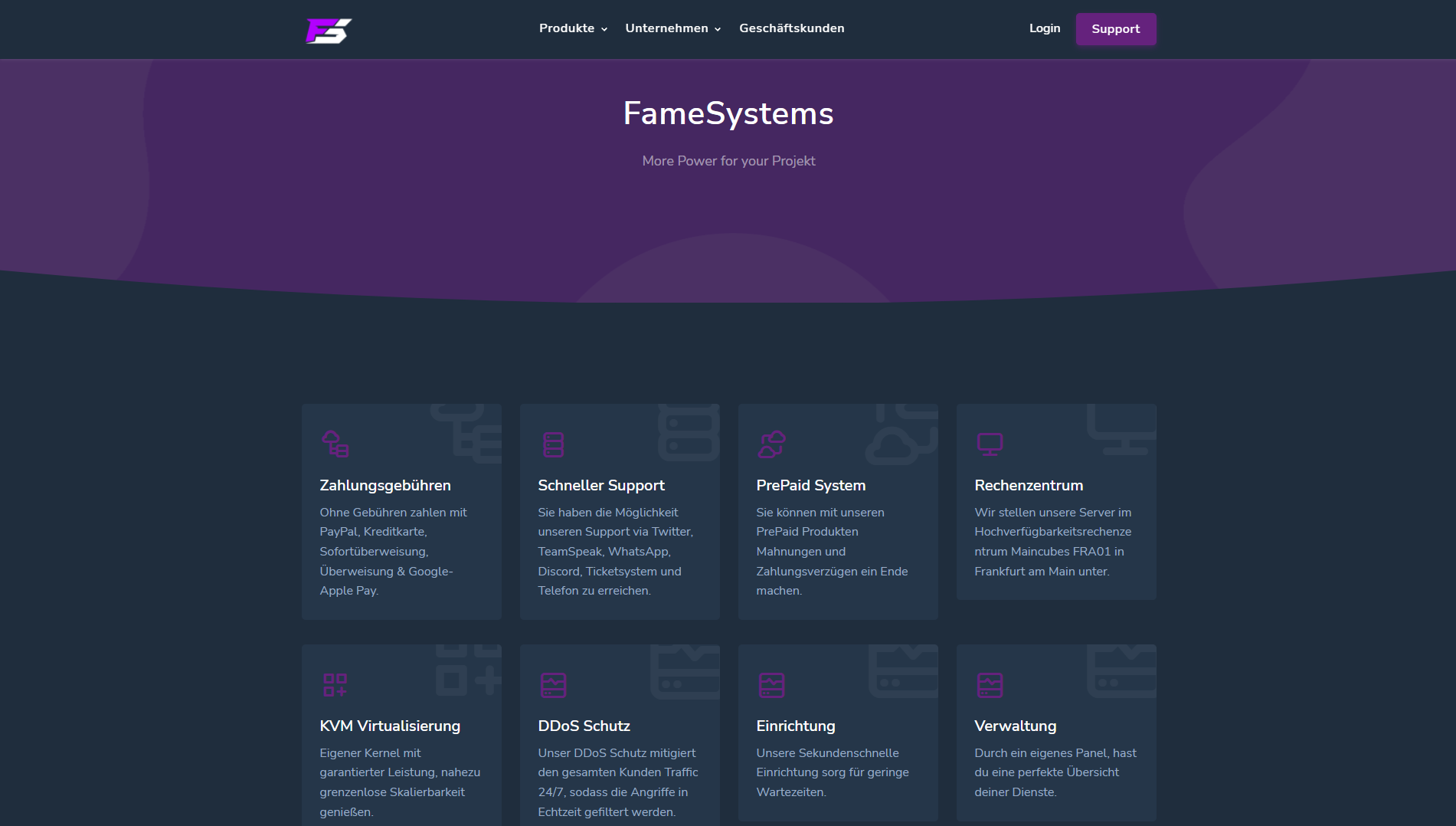Viewport: 1456px width, 826px height.
Task: Select the Schneller Support heading
Action: [x=601, y=485]
